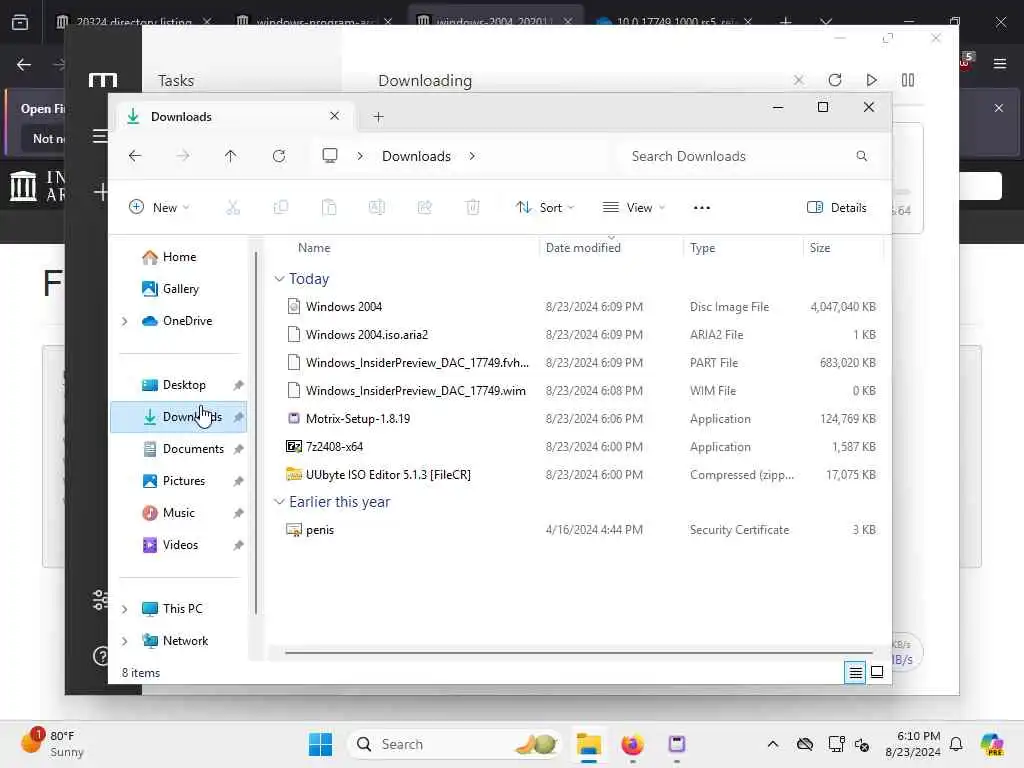Go up one folder level with up arrow
The height and width of the screenshot is (768, 1024).
231,156
